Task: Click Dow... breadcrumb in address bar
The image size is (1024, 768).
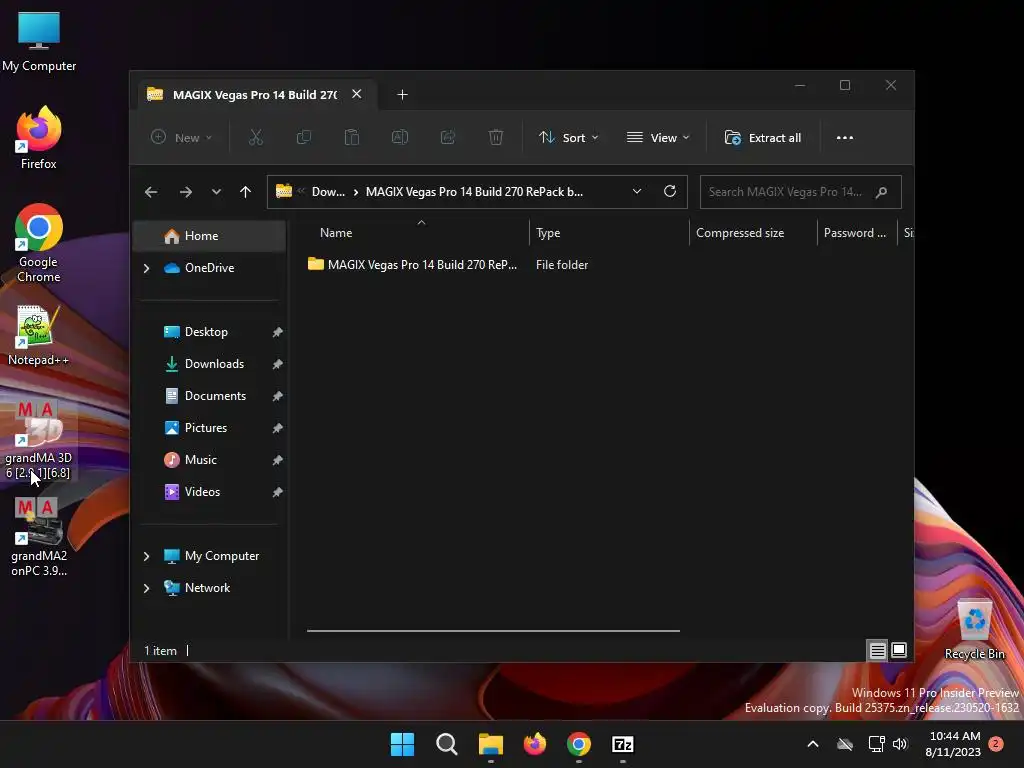Action: (x=328, y=192)
